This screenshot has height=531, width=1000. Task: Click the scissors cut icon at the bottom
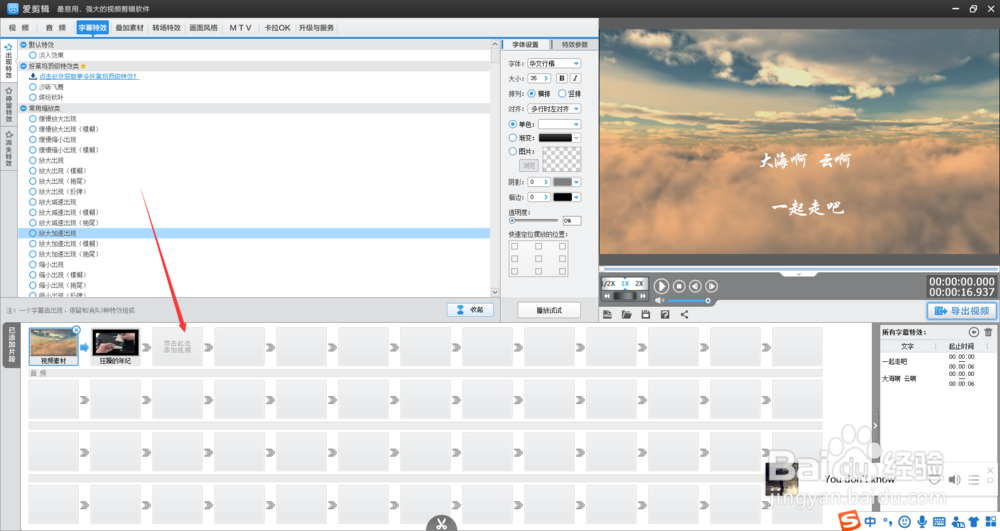(x=441, y=524)
